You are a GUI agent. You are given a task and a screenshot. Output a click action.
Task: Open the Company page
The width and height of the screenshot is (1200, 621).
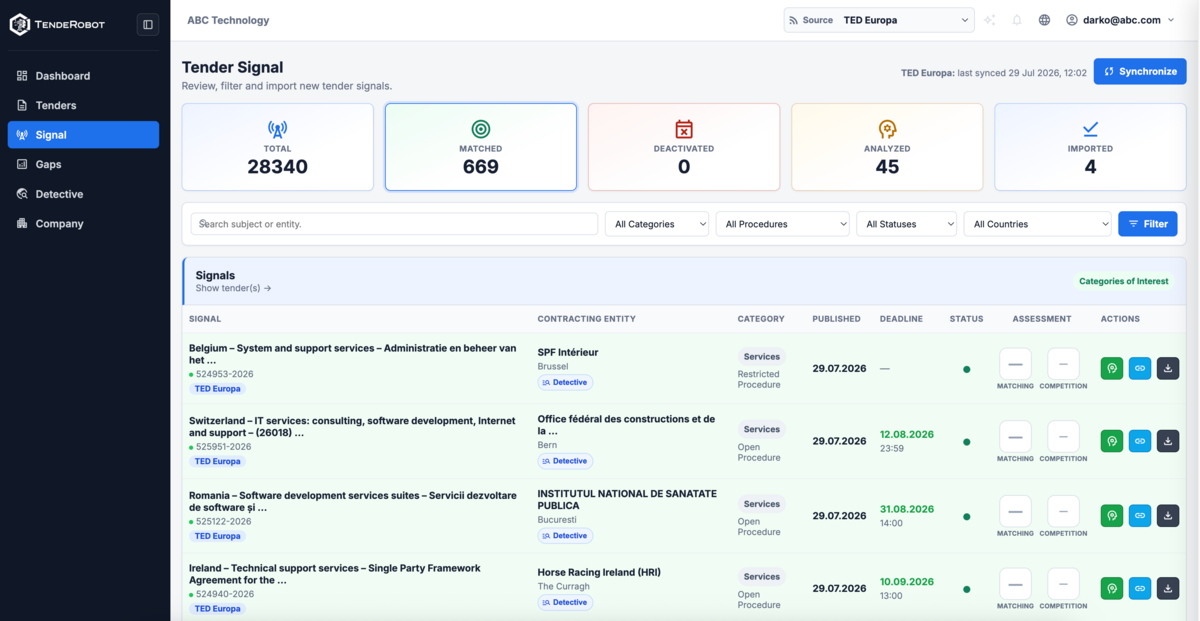pyautogui.click(x=83, y=224)
